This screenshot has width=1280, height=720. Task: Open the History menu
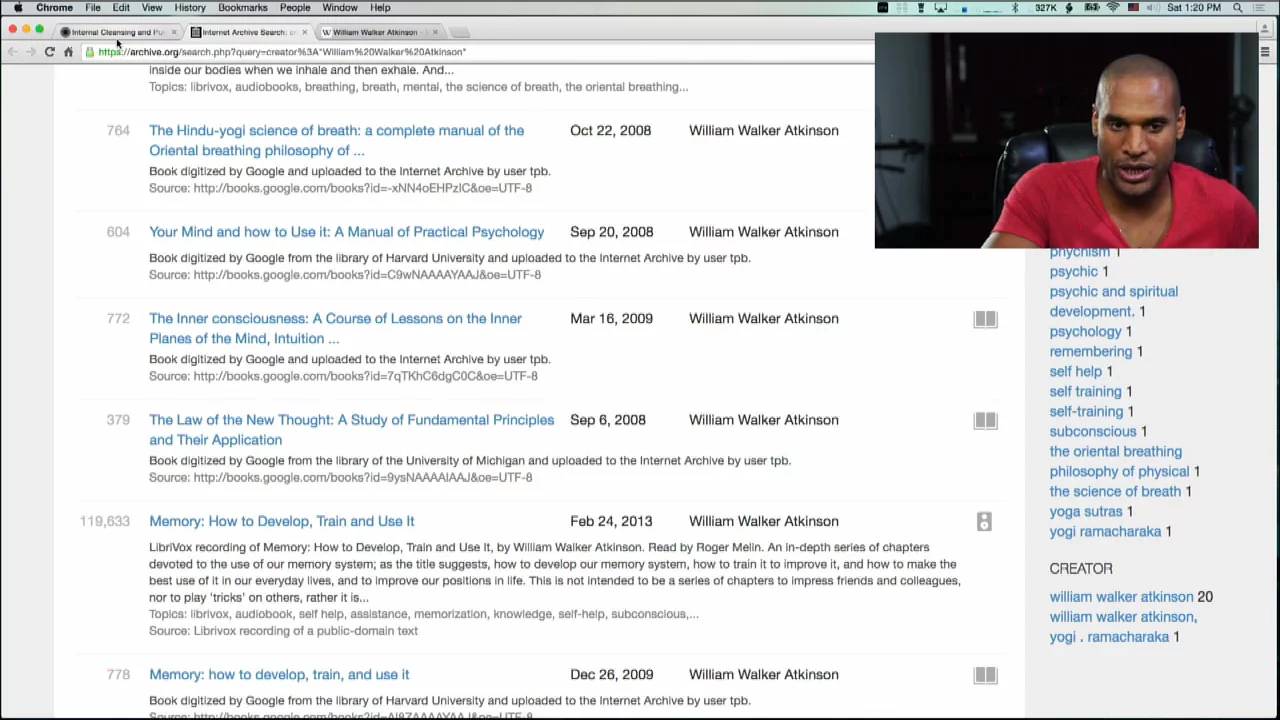click(x=190, y=8)
